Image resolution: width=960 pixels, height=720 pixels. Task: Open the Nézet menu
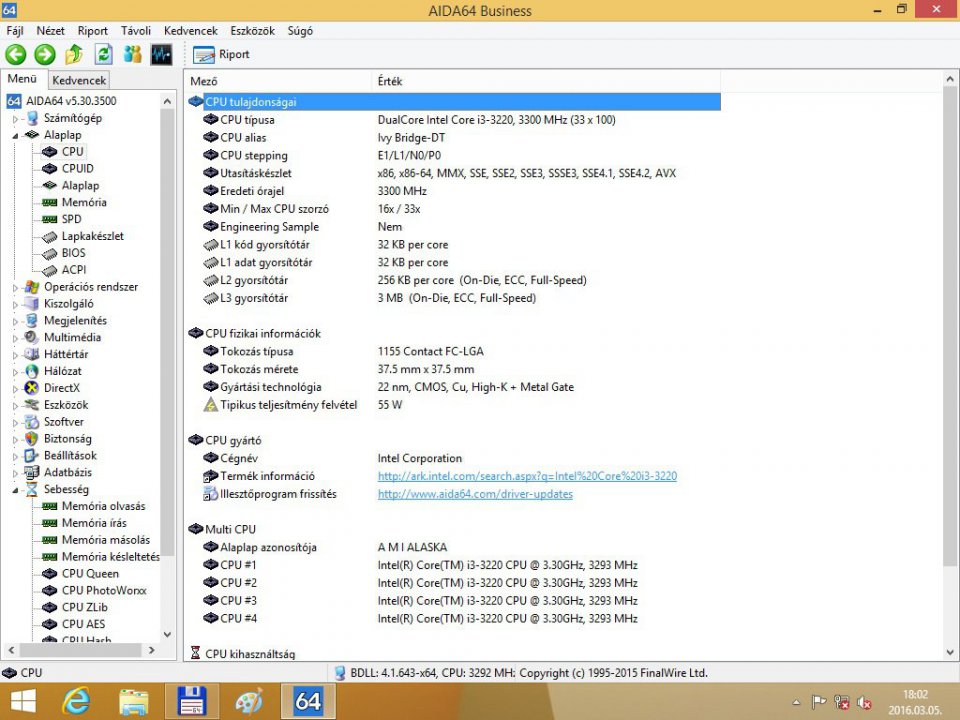(50, 31)
